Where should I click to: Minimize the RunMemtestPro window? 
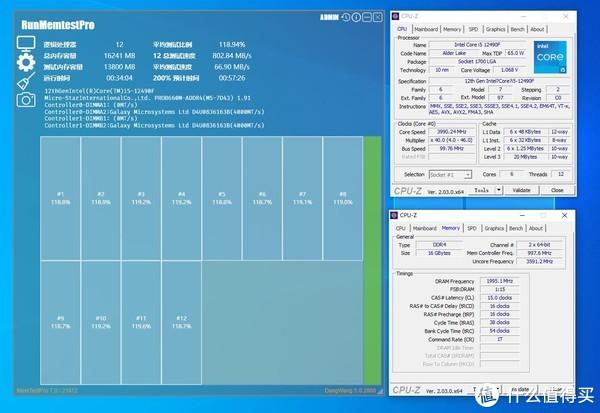point(367,17)
